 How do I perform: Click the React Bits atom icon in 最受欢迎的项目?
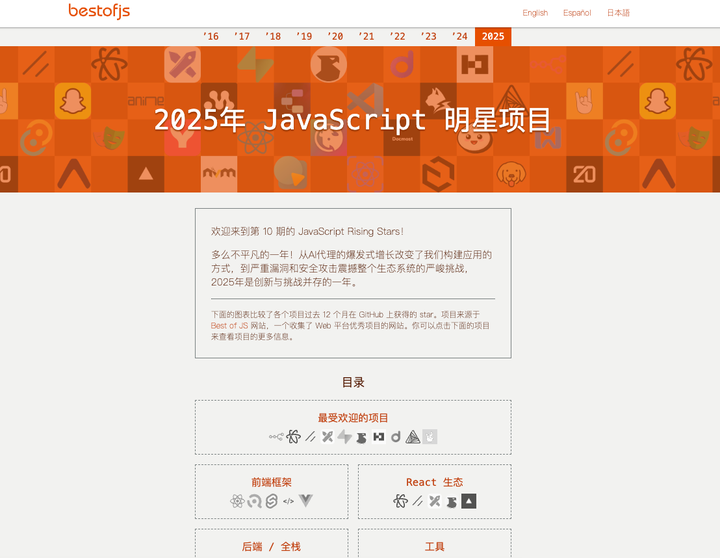(293, 437)
